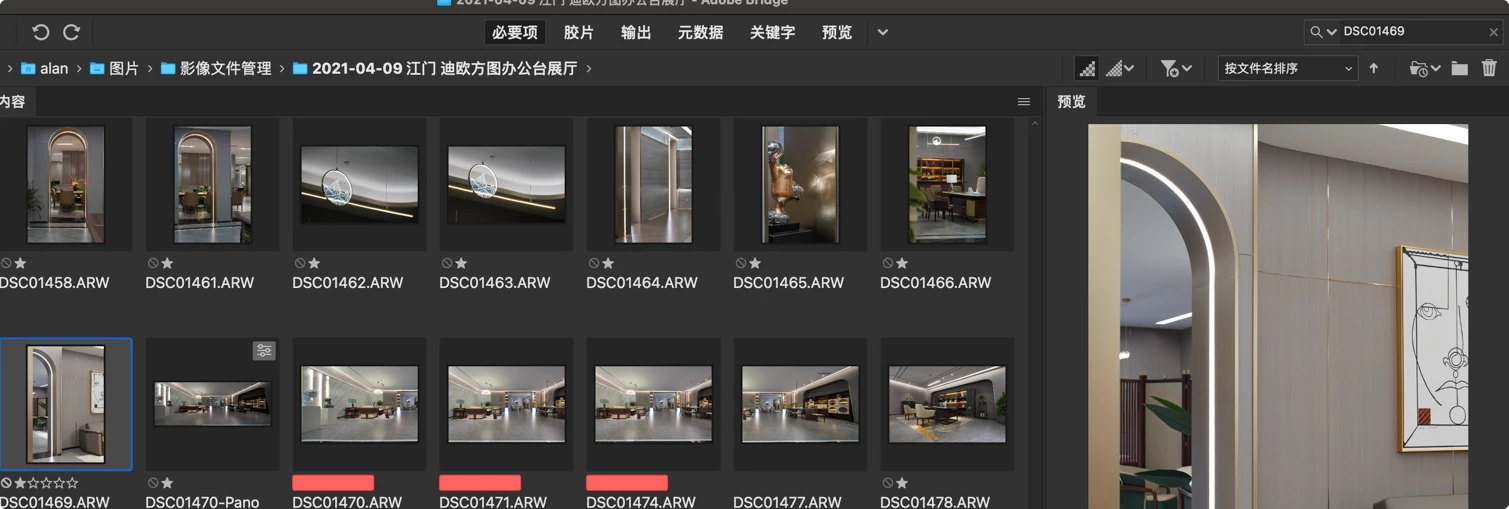
Task: Click the star rating on DSC01466.ARW
Action: click(x=902, y=263)
